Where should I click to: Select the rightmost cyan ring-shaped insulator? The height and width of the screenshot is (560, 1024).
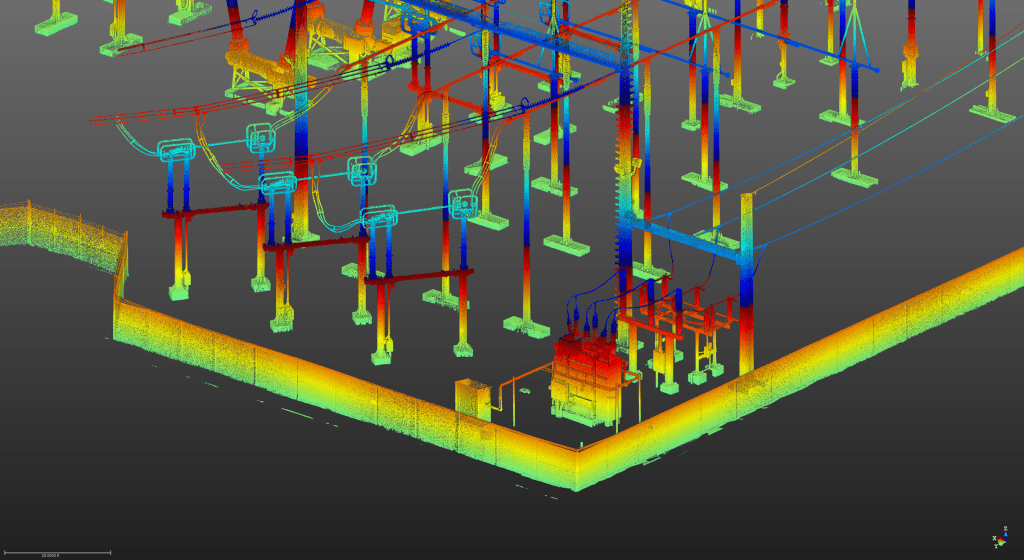point(463,204)
